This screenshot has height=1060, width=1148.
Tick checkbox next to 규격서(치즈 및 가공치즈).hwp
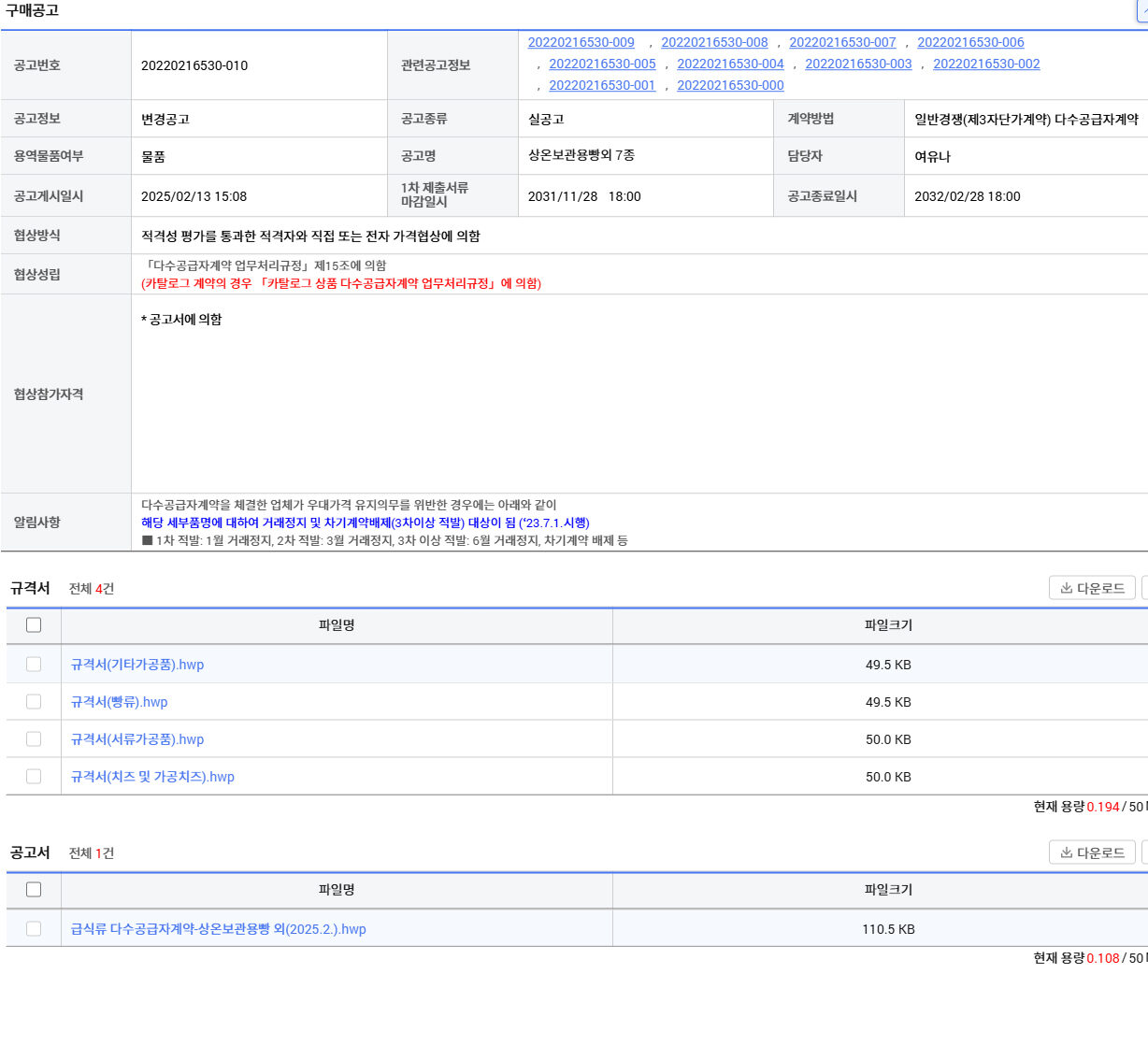point(34,777)
